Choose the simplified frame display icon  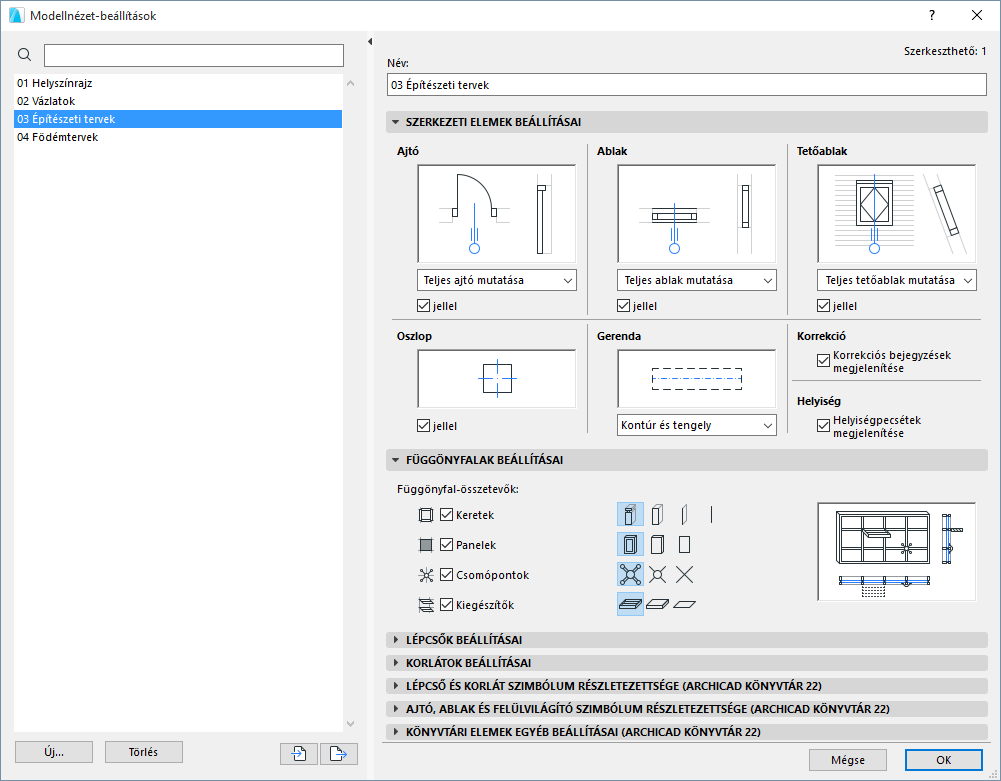click(658, 514)
